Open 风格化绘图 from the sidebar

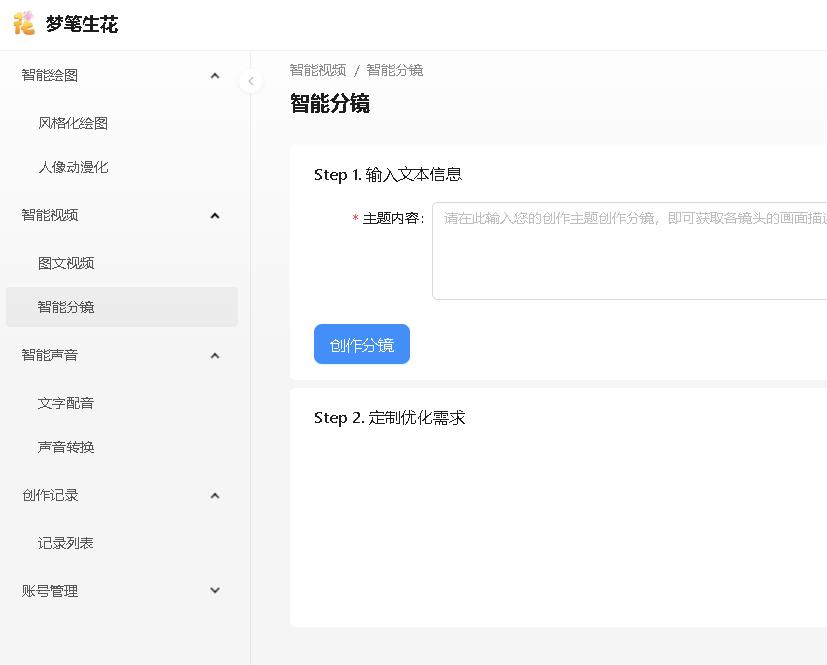pyautogui.click(x=73, y=123)
